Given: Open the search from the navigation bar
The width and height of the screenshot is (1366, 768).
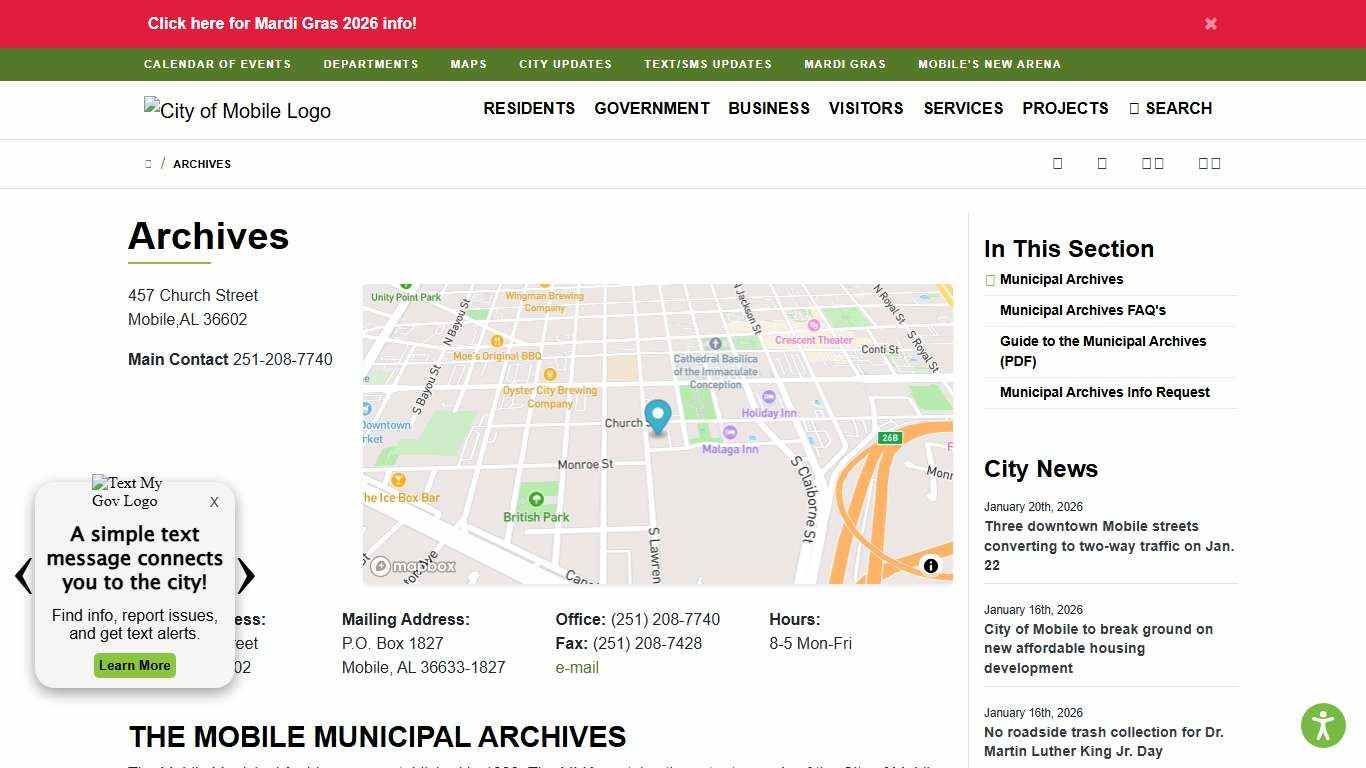Looking at the screenshot, I should [x=1170, y=108].
